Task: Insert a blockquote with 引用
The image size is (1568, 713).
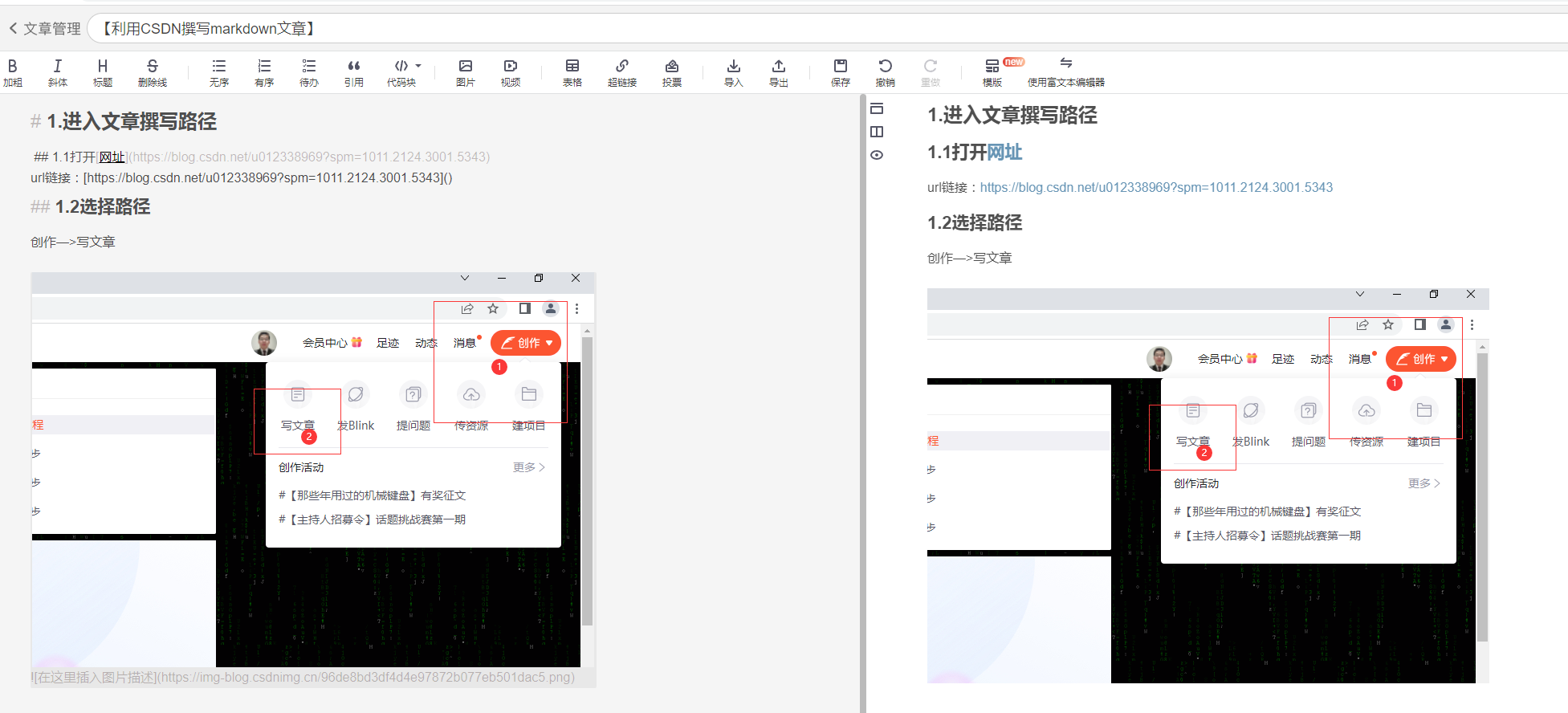Action: [x=354, y=72]
